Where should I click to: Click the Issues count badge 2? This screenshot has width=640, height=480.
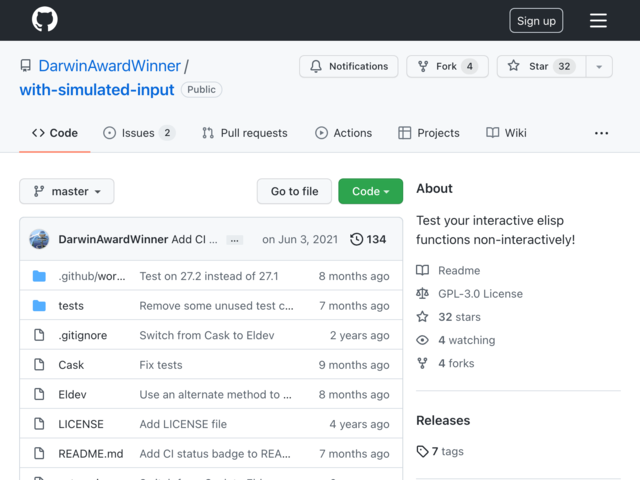[x=167, y=133]
